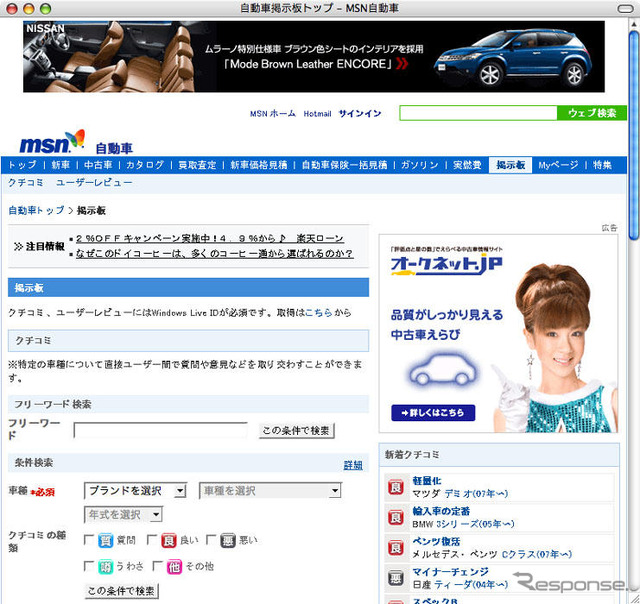Screen dimensions: 640x604
Task: Open the MSN ホーム link
Action: (273, 113)
